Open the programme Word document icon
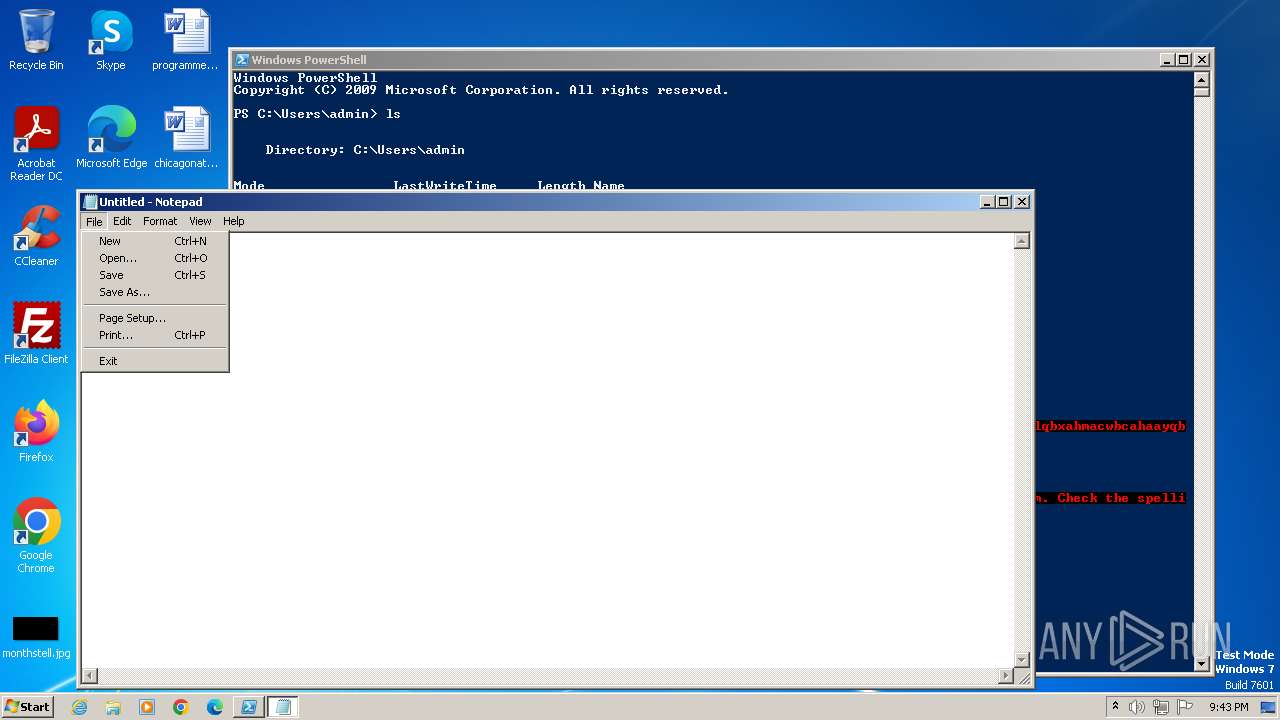The image size is (1280, 720). click(185, 40)
